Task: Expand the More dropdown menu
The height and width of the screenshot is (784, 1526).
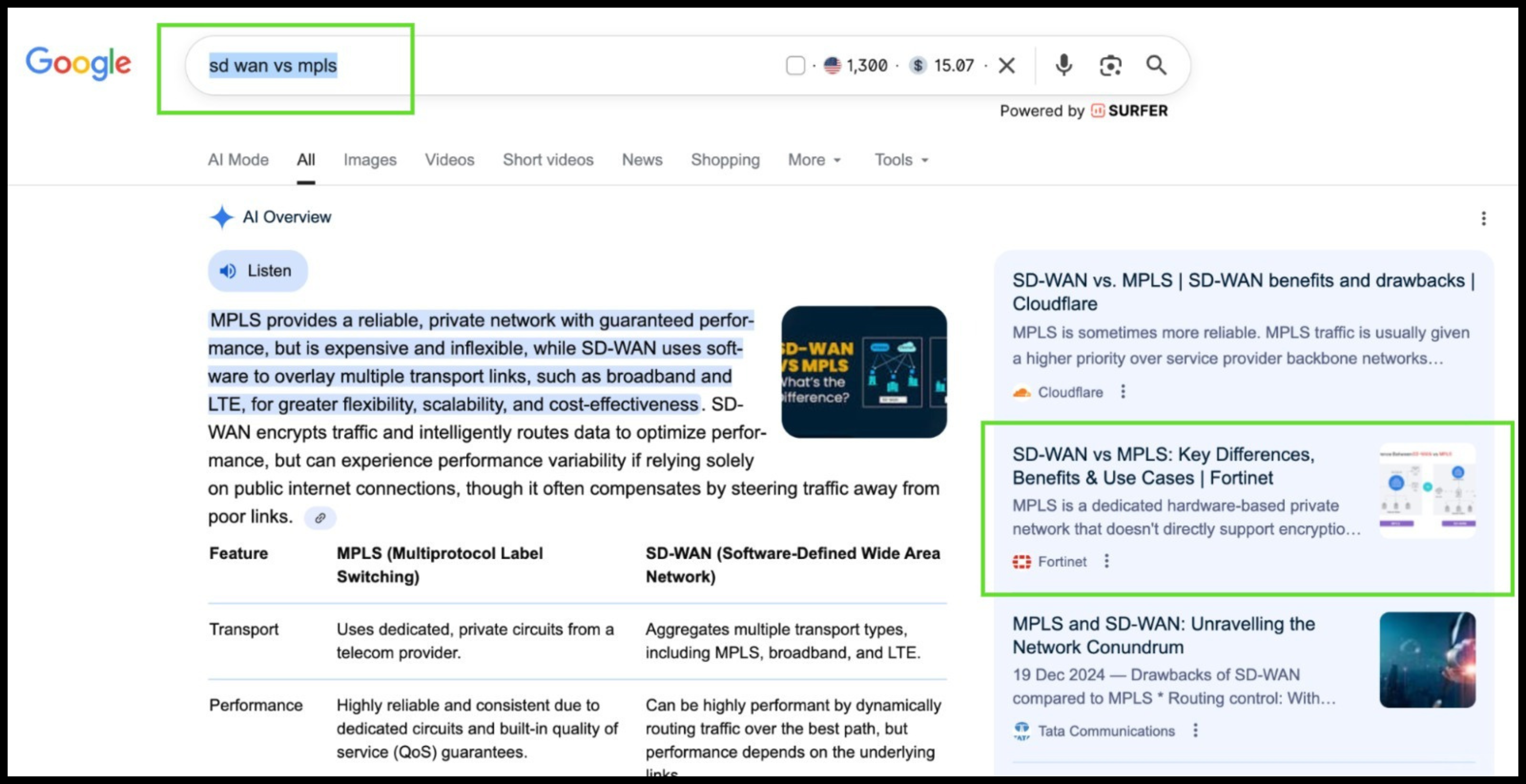Action: [x=814, y=160]
